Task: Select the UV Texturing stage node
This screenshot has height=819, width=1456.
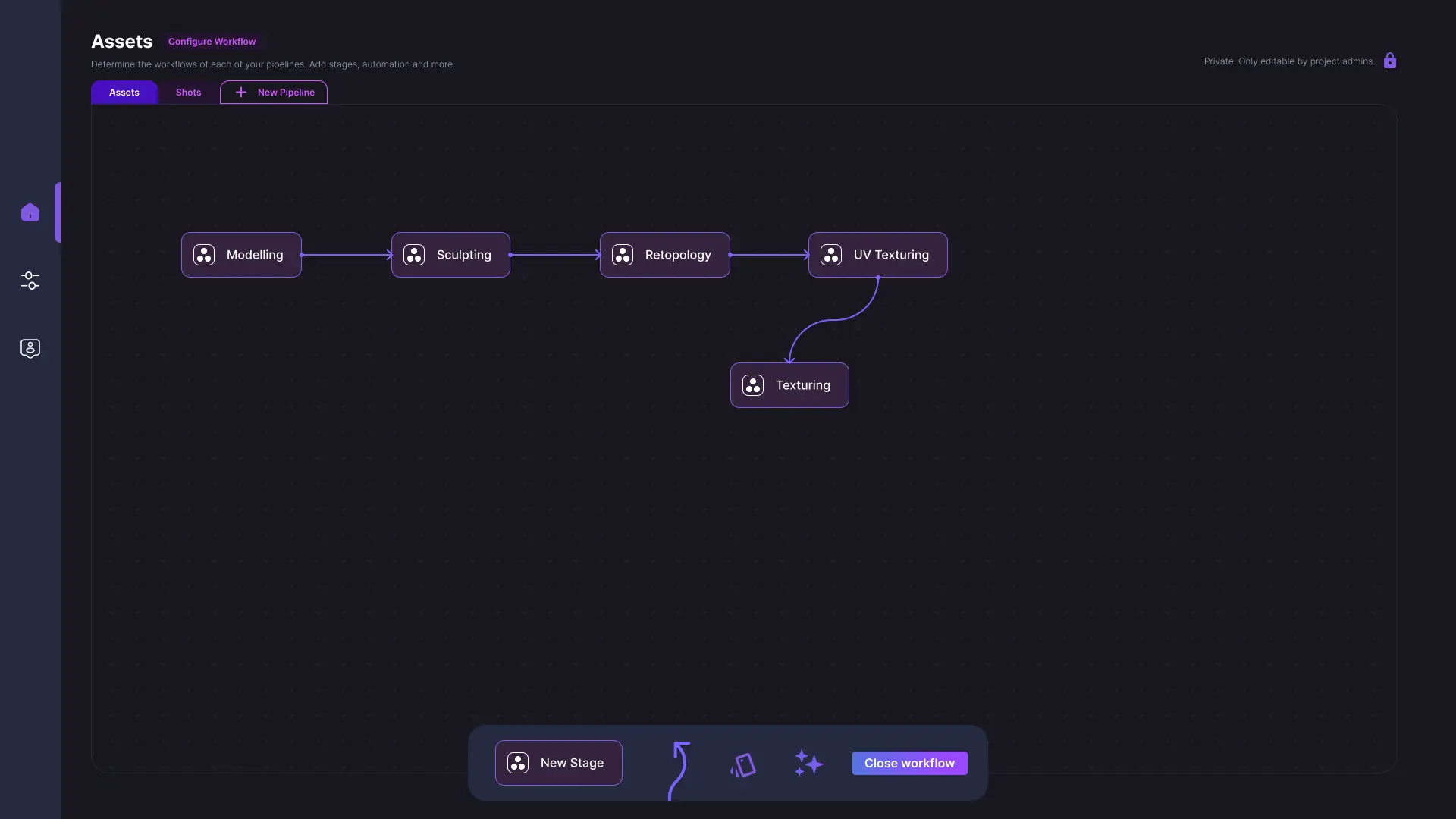Action: click(878, 255)
